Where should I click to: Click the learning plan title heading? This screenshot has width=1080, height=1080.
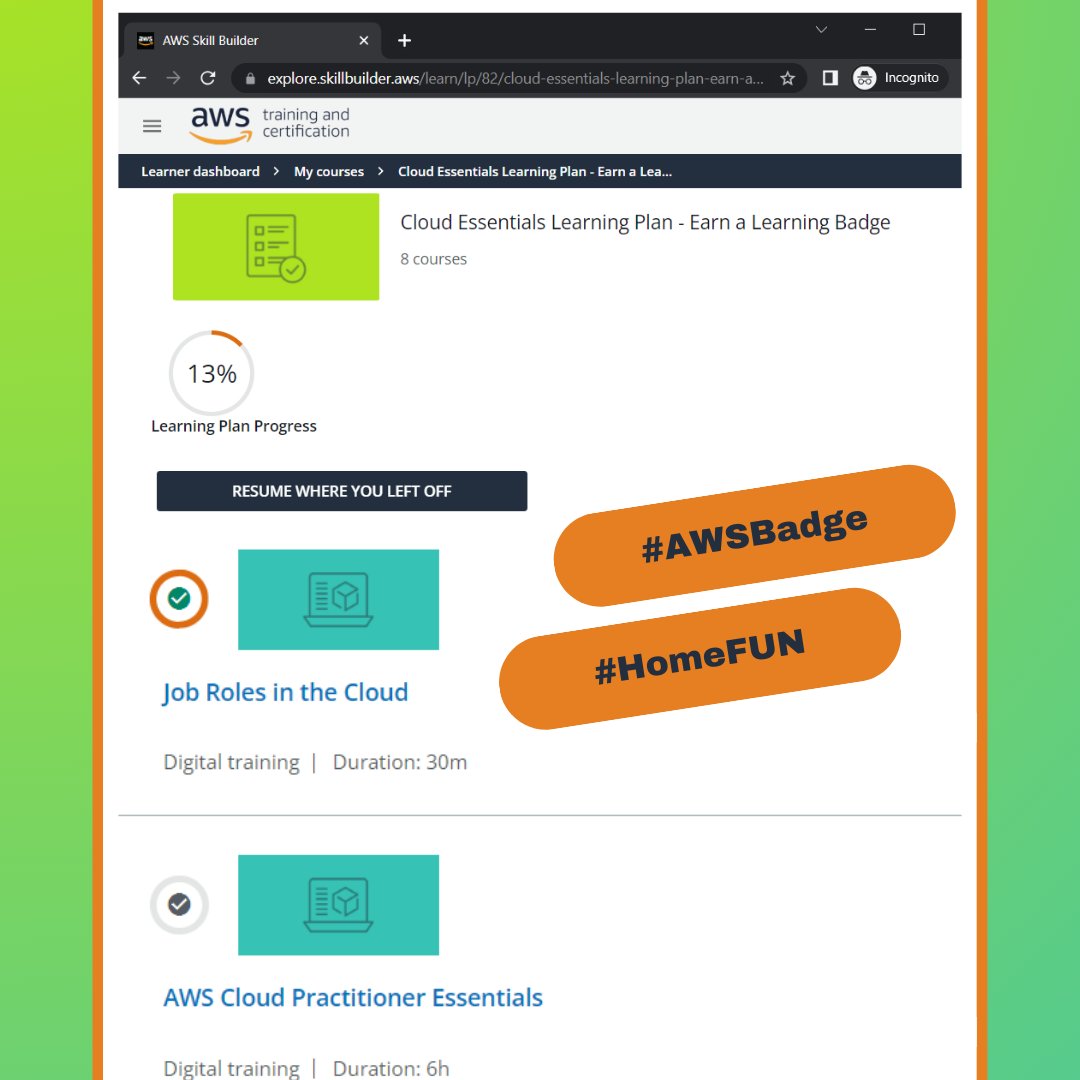tap(645, 222)
